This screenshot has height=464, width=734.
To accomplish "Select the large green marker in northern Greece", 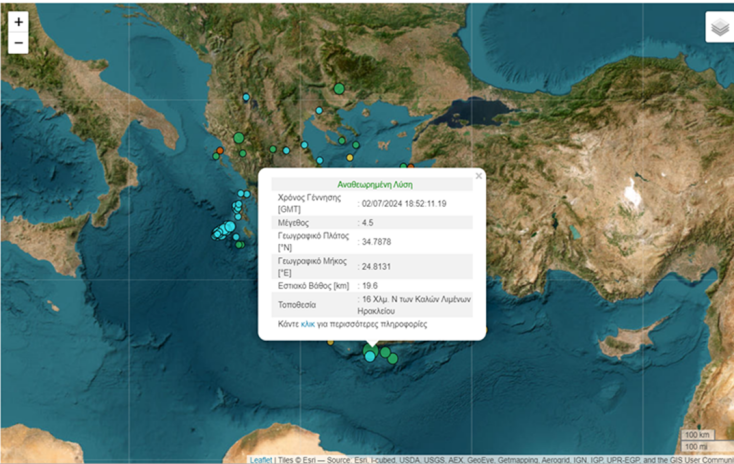I will pos(339,89).
